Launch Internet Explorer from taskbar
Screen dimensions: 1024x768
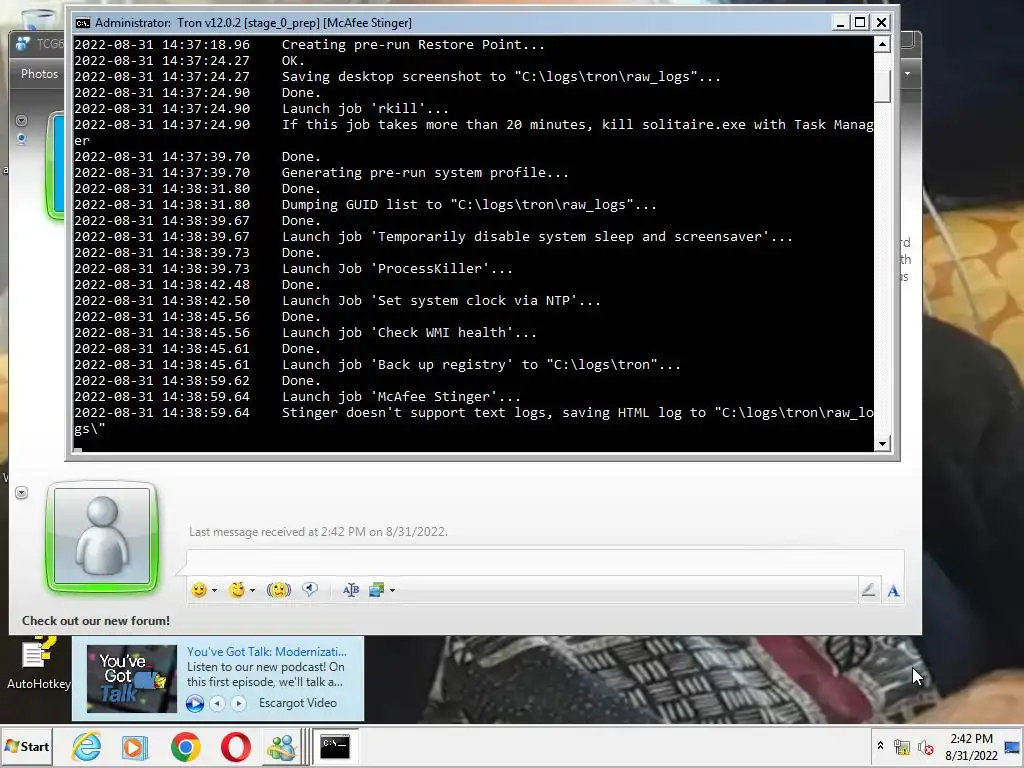86,746
